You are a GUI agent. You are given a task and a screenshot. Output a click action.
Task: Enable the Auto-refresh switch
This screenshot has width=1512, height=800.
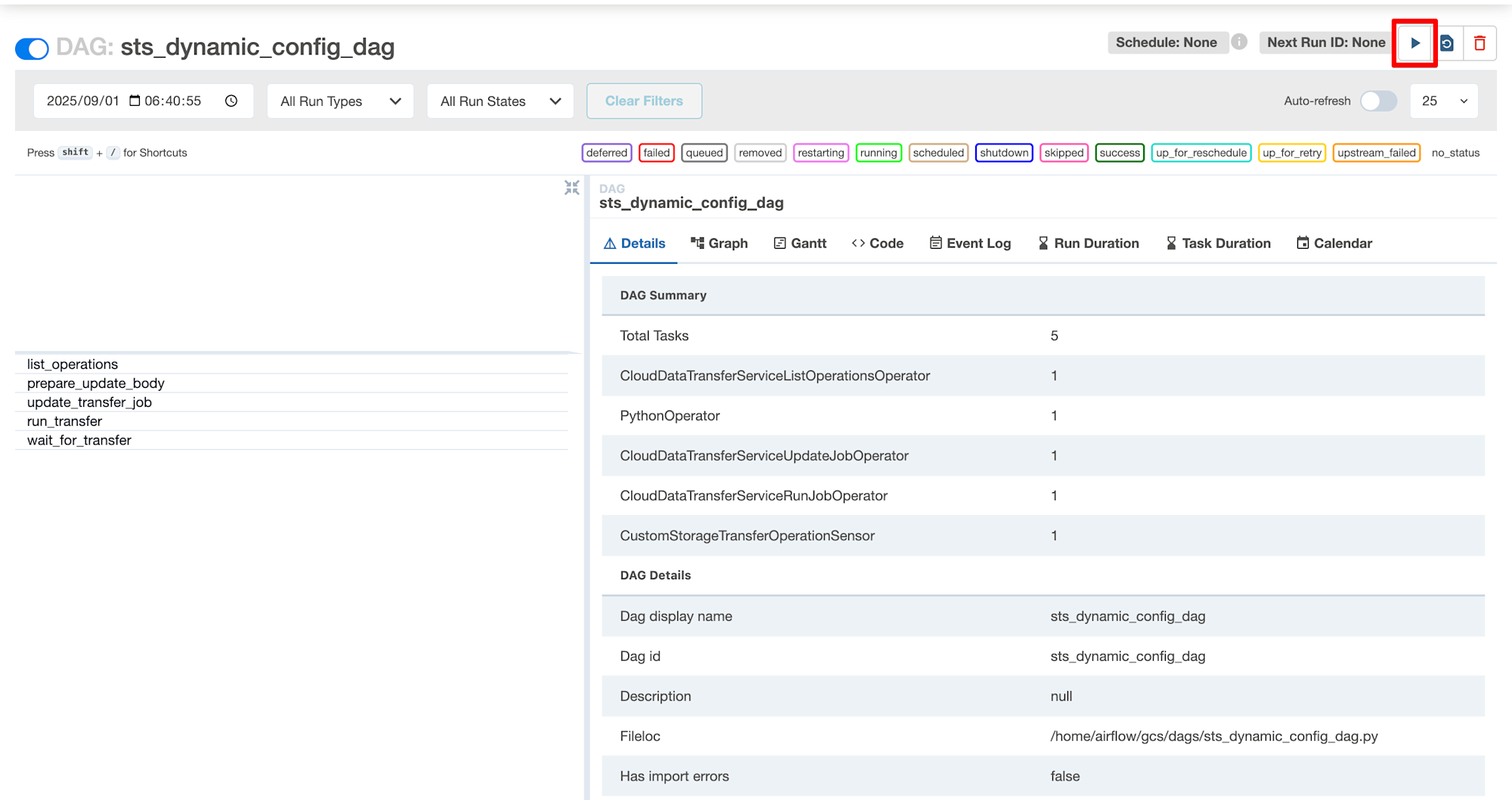(1378, 101)
